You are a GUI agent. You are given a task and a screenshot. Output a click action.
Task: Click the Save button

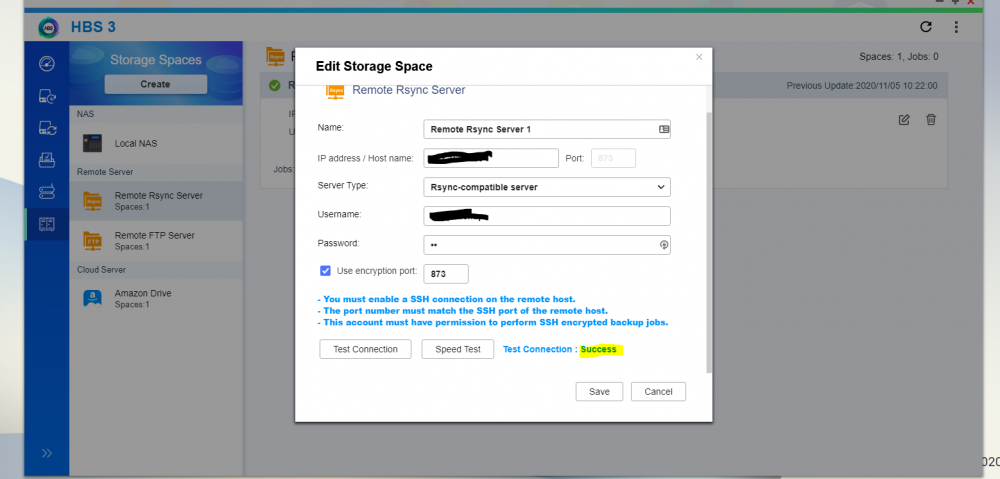(599, 392)
